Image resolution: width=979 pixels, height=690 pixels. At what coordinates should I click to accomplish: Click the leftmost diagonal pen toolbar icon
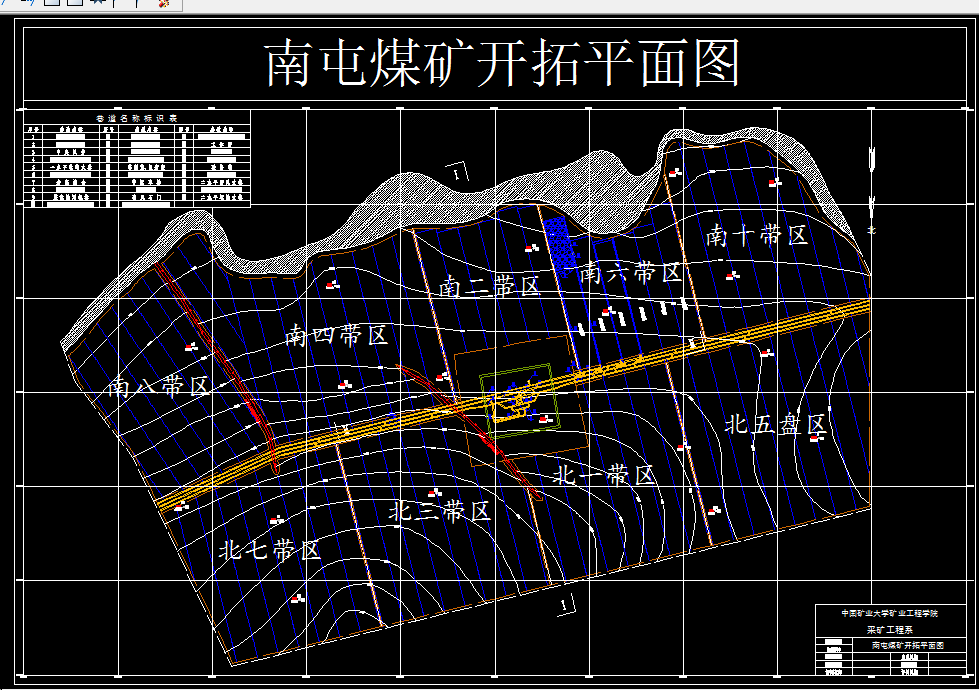pos(2,5)
